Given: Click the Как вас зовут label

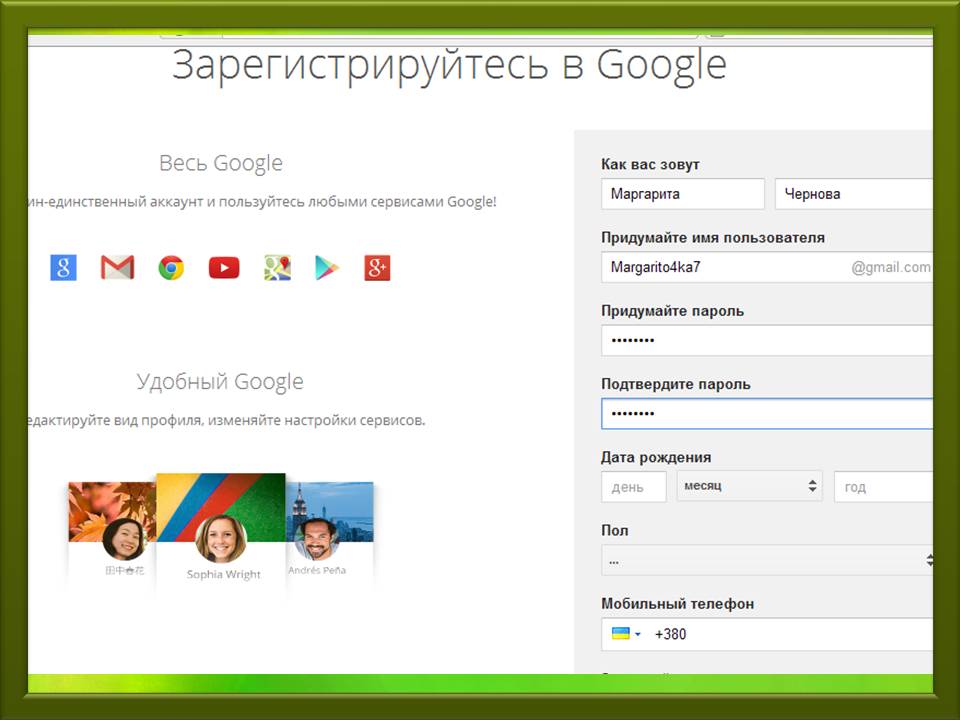Looking at the screenshot, I should 650,164.
